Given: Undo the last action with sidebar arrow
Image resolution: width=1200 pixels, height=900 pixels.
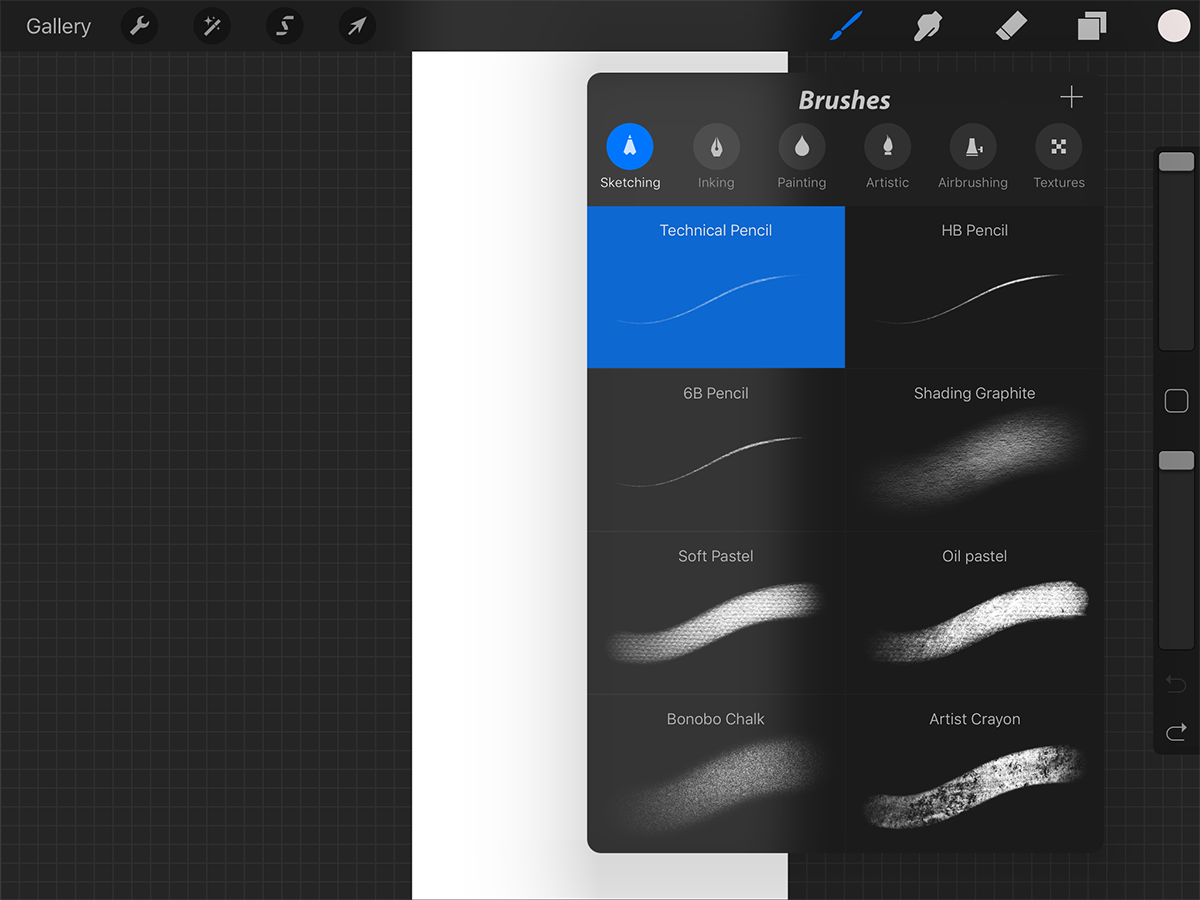Looking at the screenshot, I should [1176, 684].
